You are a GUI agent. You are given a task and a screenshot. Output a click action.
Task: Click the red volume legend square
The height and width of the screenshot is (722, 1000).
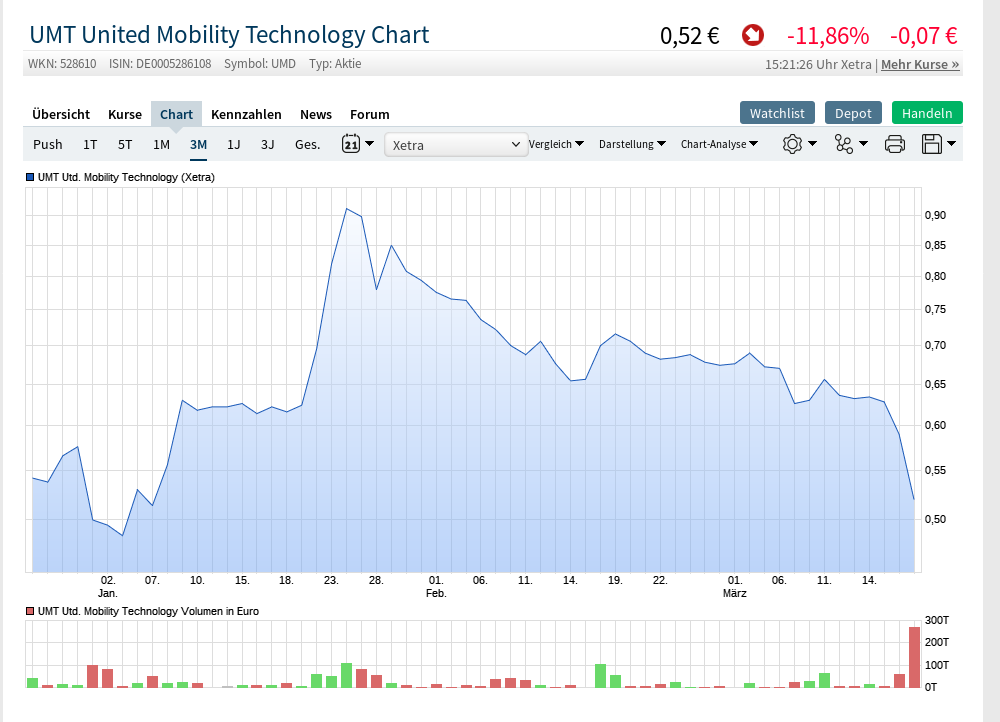point(29,611)
